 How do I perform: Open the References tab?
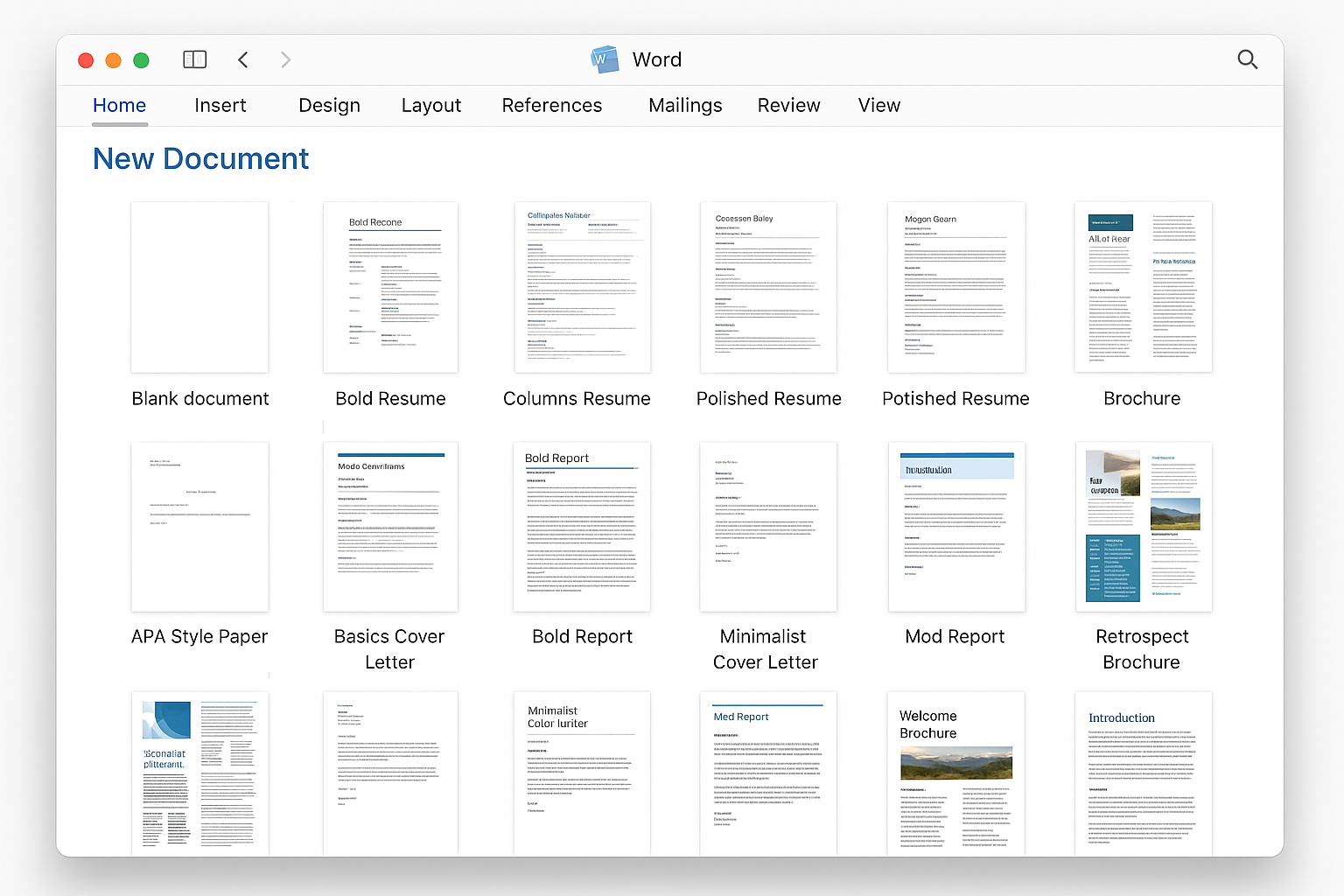pos(552,105)
